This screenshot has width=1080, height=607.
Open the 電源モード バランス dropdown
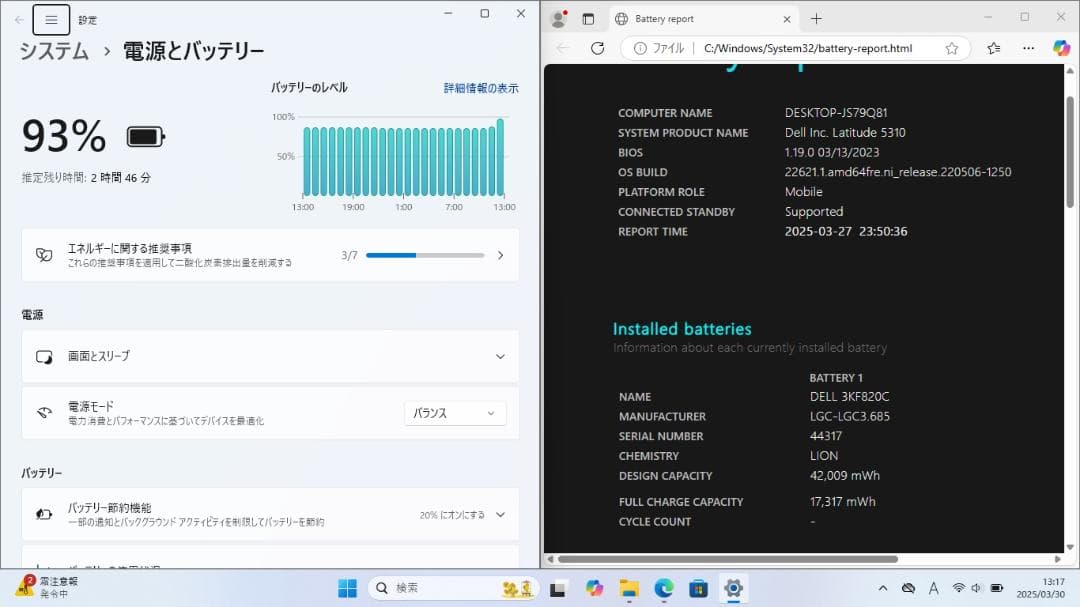point(455,413)
